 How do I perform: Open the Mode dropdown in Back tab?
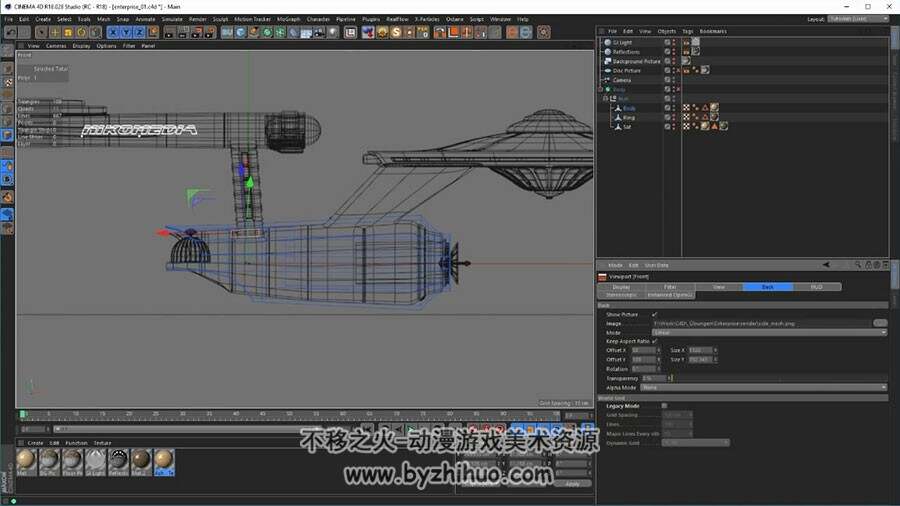click(769, 332)
